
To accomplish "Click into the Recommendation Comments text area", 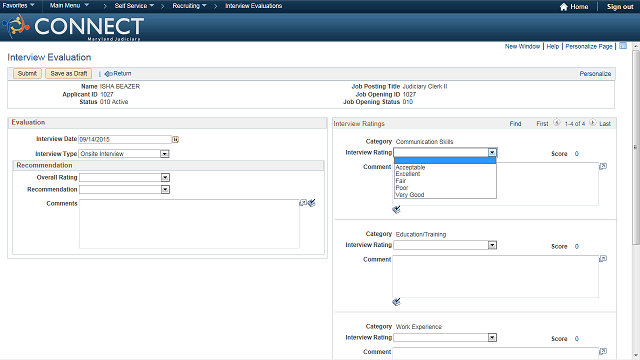I will 189,224.
